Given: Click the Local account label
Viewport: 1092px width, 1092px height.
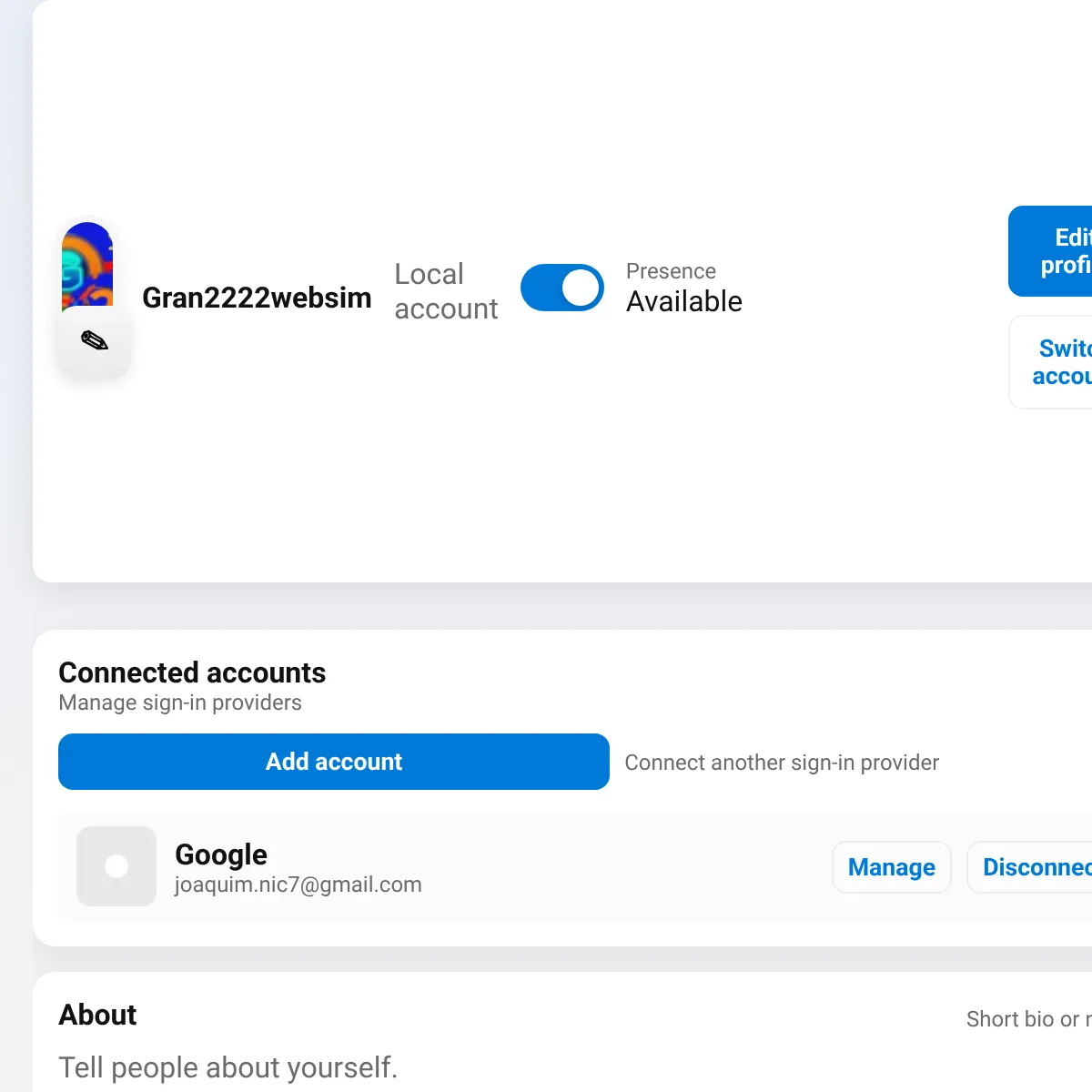Looking at the screenshot, I should [x=446, y=291].
